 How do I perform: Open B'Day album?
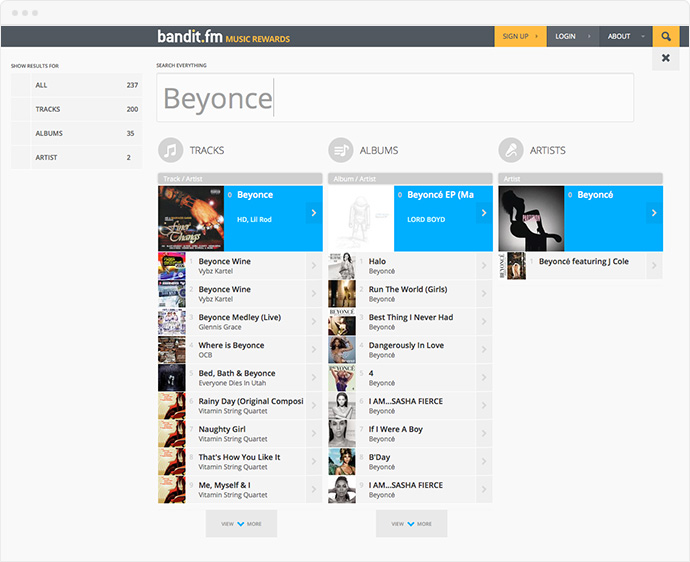coord(410,462)
